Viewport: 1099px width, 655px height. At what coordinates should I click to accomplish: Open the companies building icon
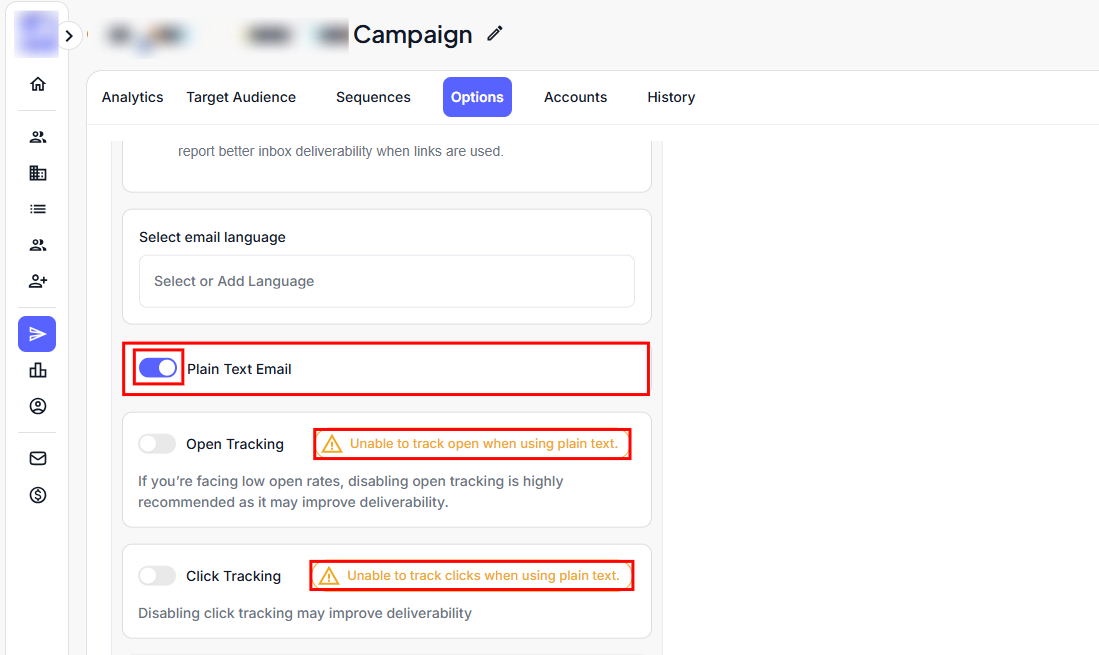tap(38, 173)
